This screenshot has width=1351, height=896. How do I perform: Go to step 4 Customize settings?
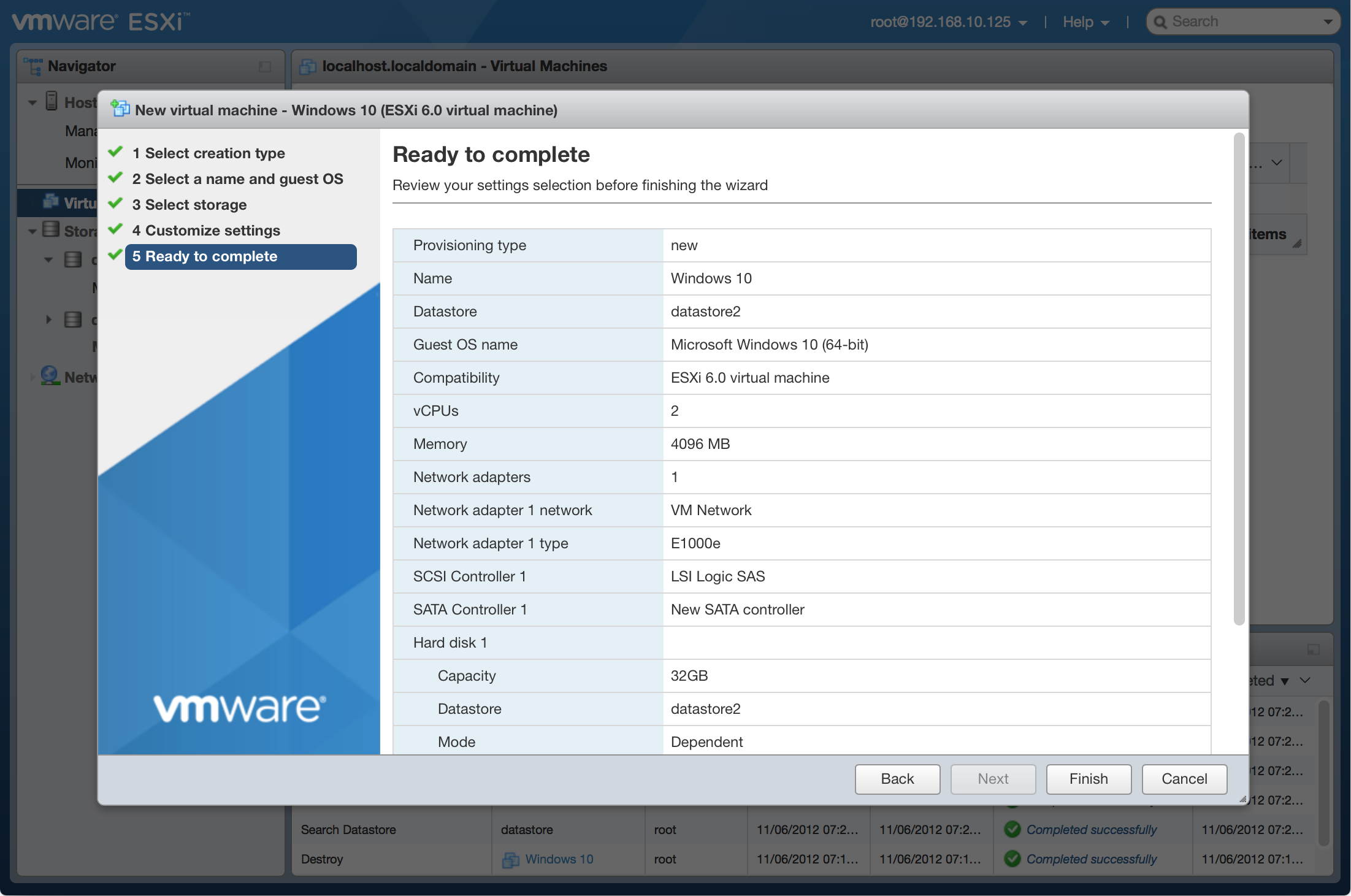coord(206,231)
